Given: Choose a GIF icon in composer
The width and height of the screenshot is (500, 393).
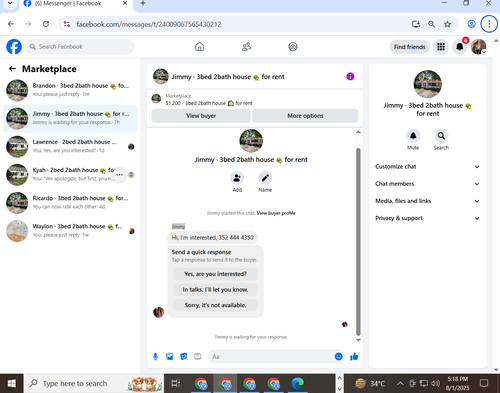Looking at the screenshot, I should pyautogui.click(x=198, y=357).
